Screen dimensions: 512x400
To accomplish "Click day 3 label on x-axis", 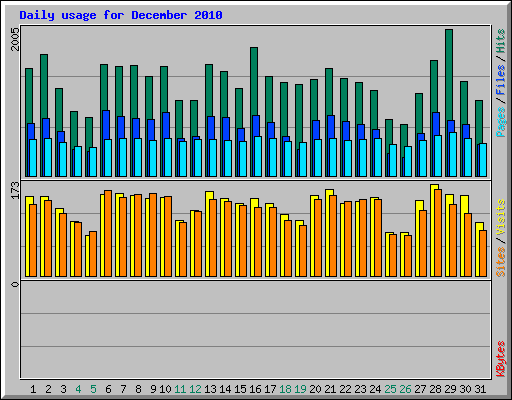I will coord(63,389).
